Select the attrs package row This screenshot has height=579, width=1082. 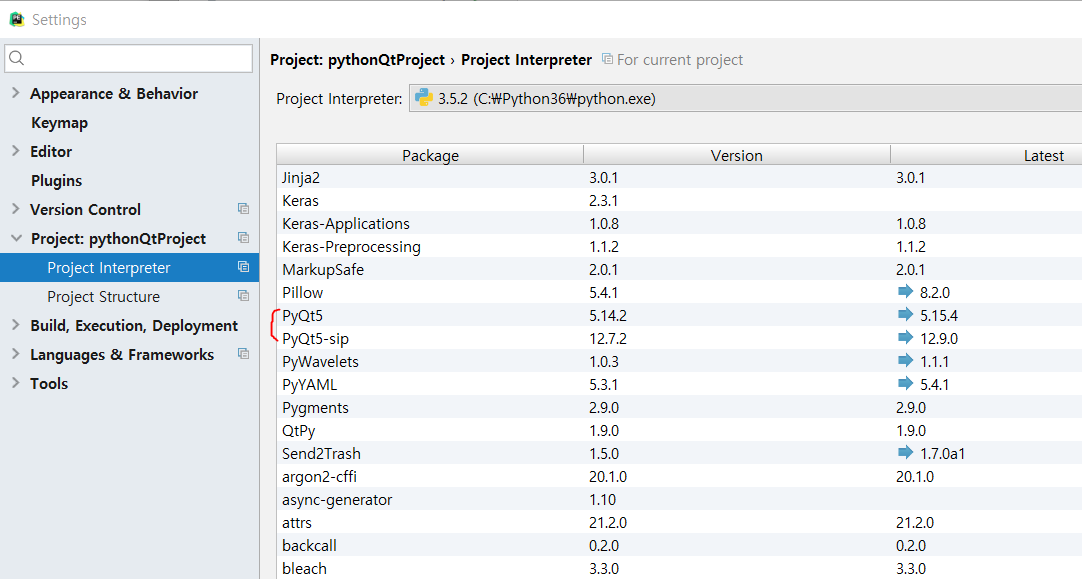[x=679, y=522]
